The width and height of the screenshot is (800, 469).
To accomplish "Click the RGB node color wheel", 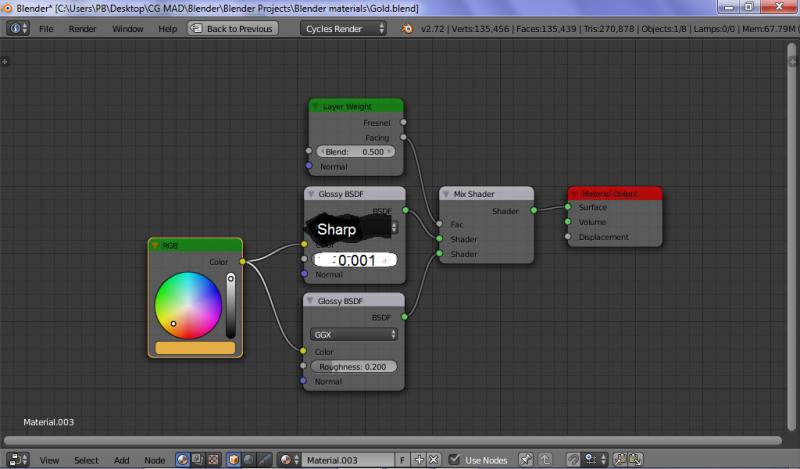I will 188,306.
